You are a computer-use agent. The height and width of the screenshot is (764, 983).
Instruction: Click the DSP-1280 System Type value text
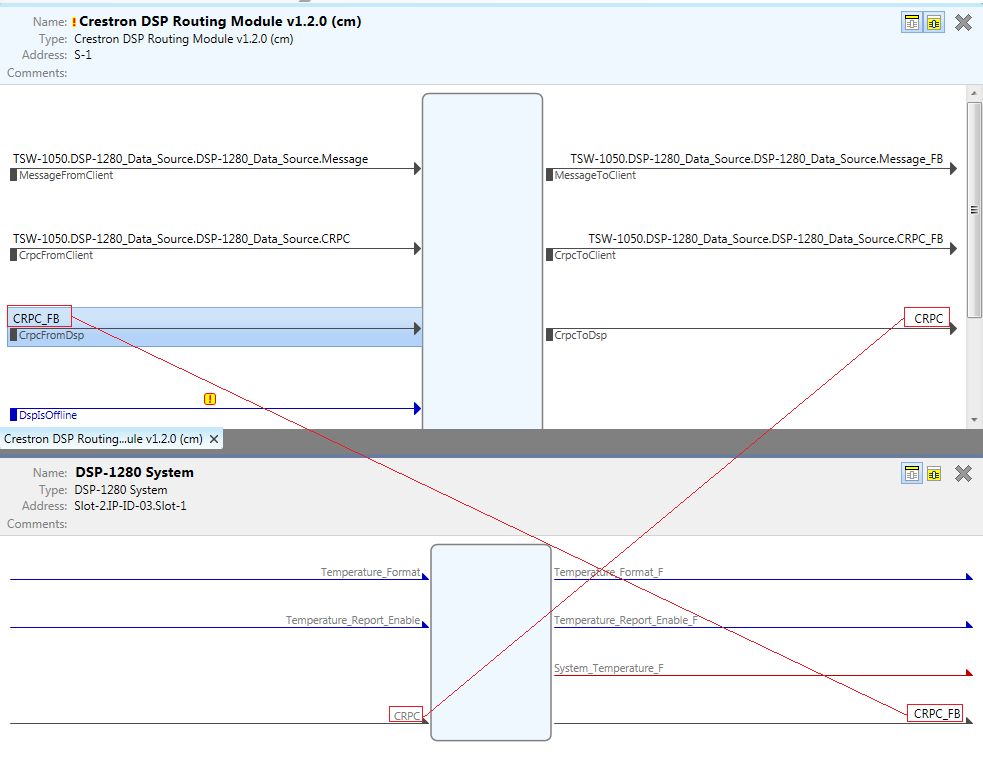121,490
